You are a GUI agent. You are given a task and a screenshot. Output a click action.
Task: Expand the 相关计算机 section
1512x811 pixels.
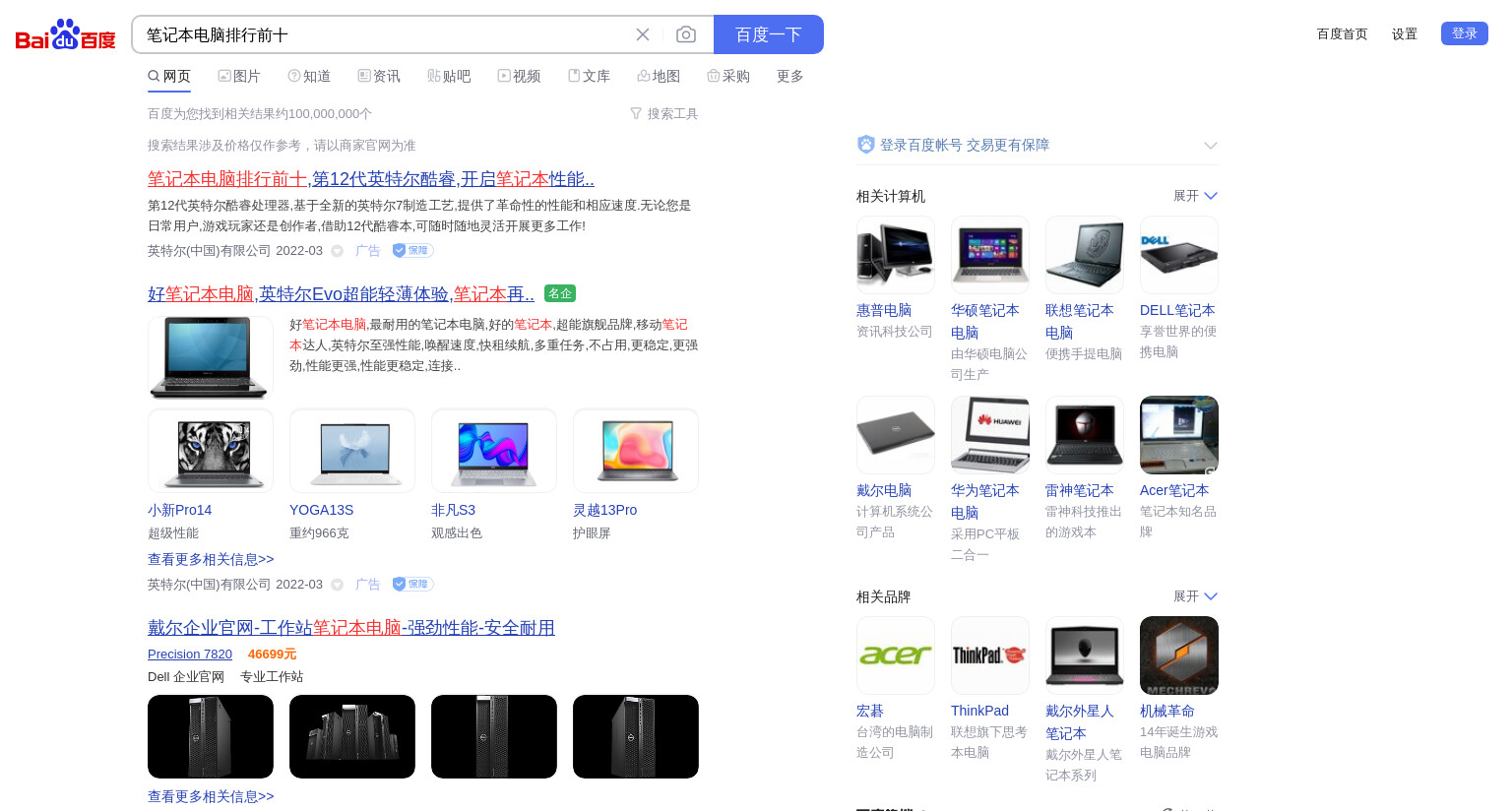(x=1196, y=196)
